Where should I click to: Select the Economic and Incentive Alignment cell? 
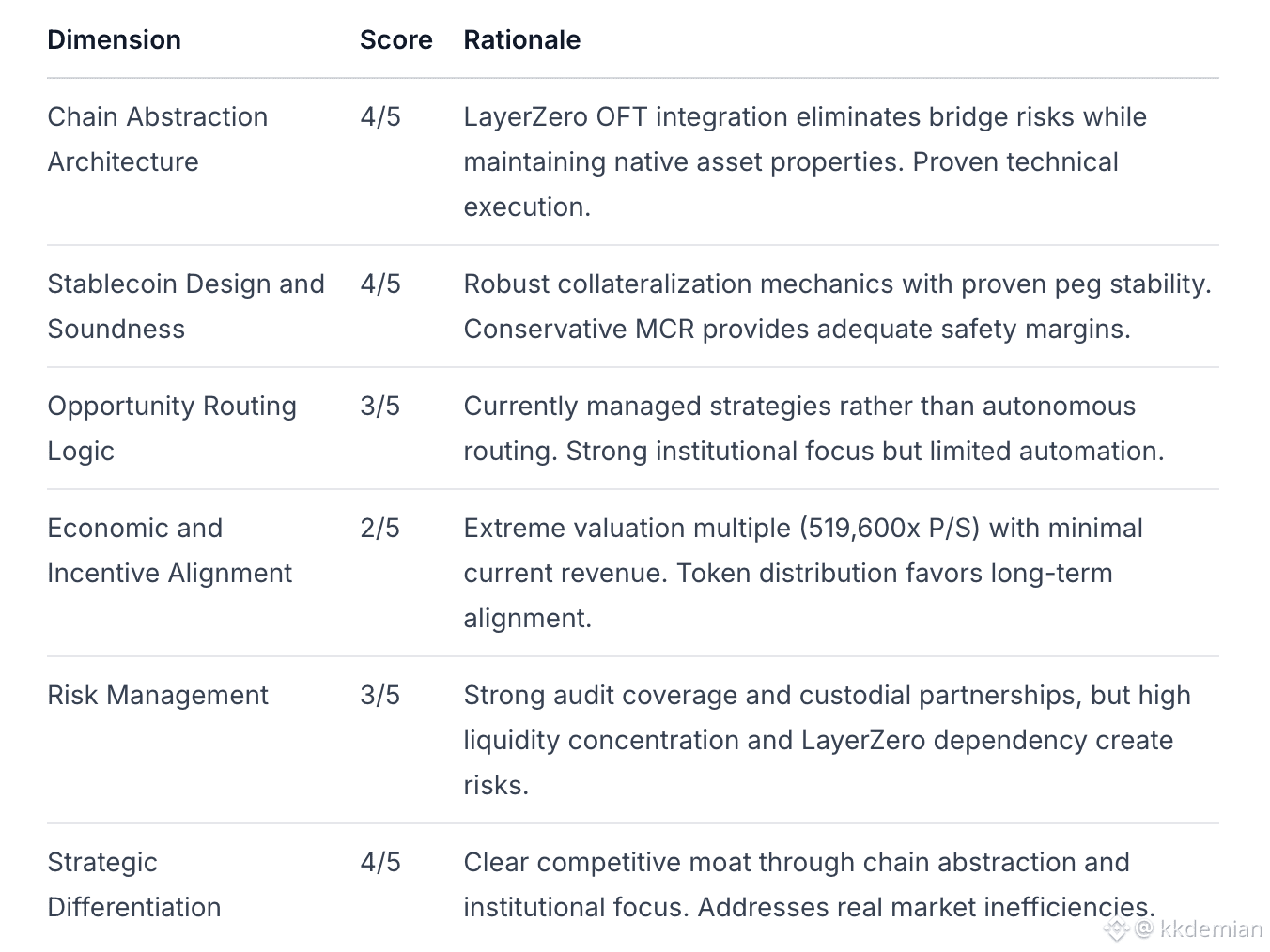pyautogui.click(x=170, y=550)
